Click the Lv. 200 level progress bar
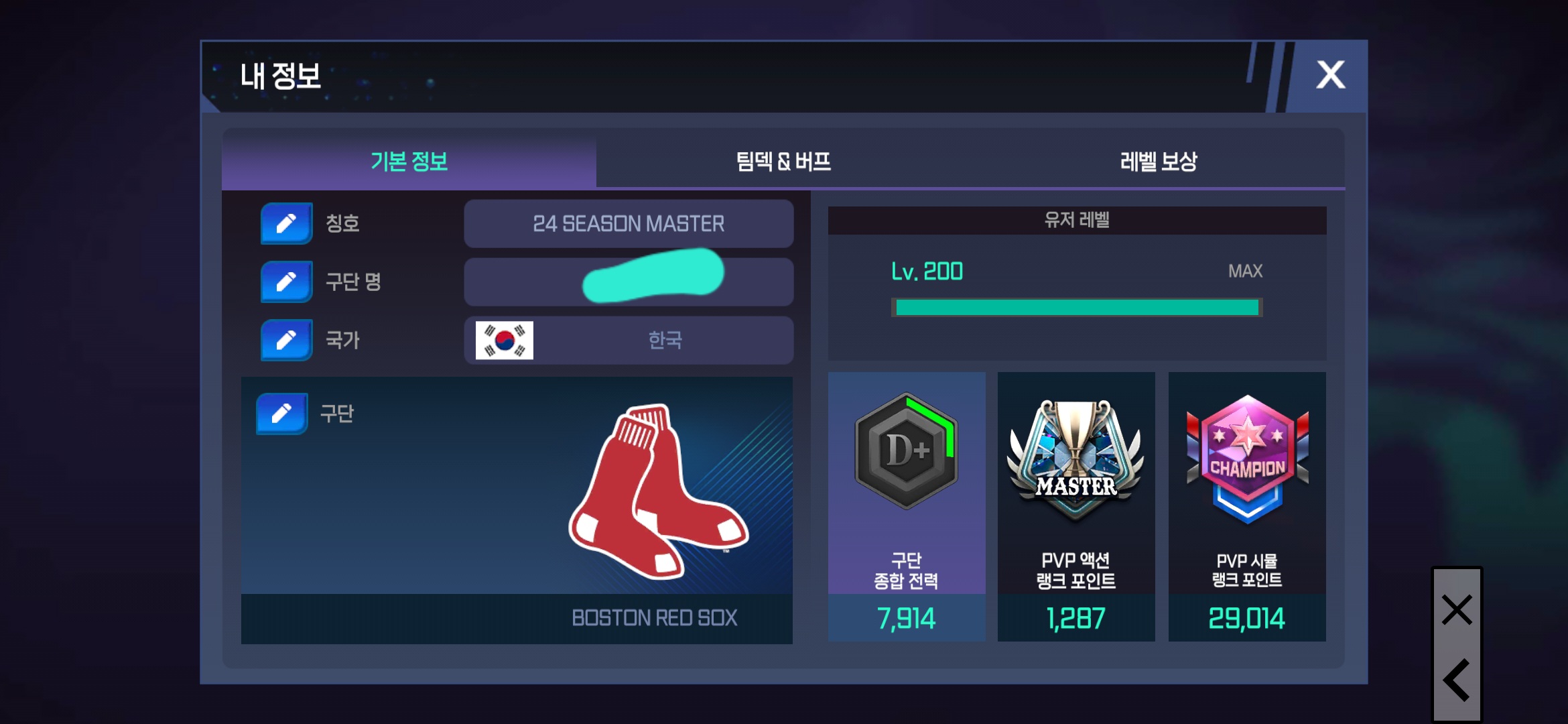Image resolution: width=1568 pixels, height=724 pixels. (x=1077, y=307)
